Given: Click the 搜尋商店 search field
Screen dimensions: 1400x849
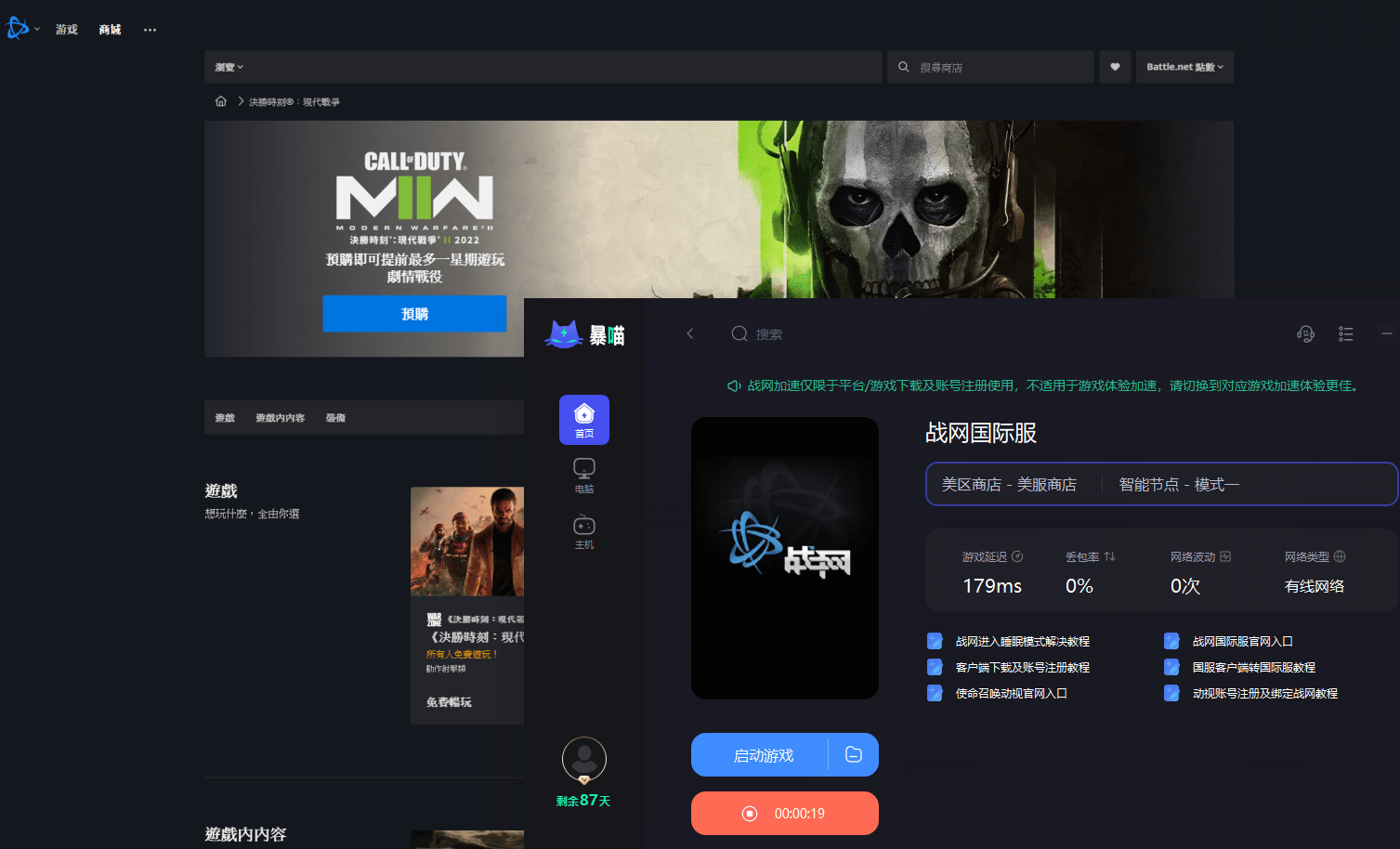Looking at the screenshot, I should click(990, 67).
